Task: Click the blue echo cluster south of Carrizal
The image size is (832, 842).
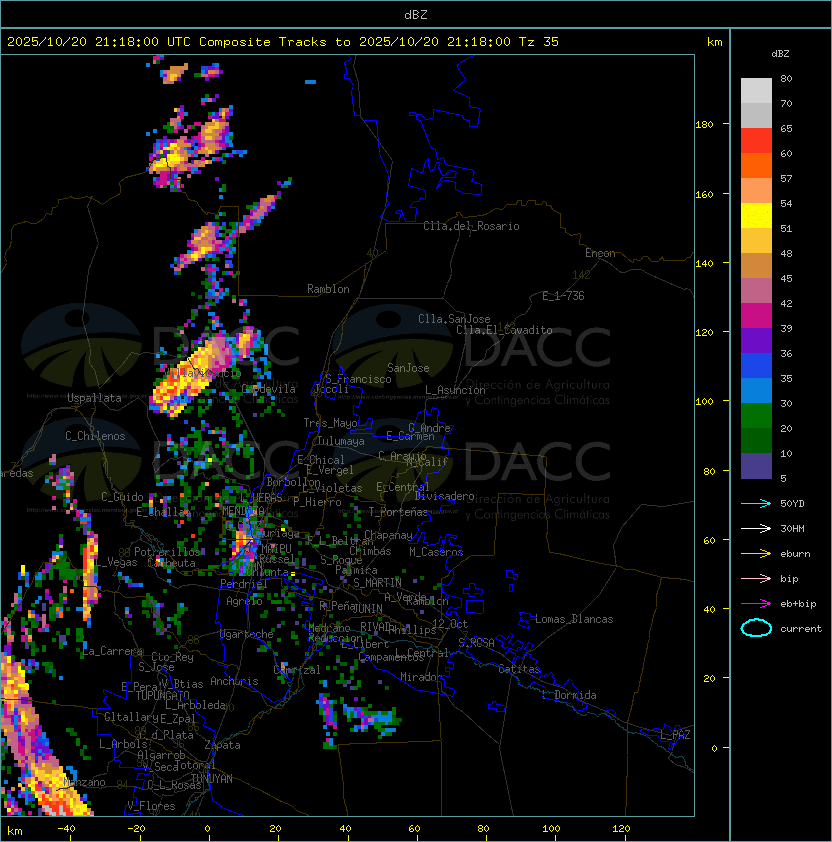Action: 371,718
